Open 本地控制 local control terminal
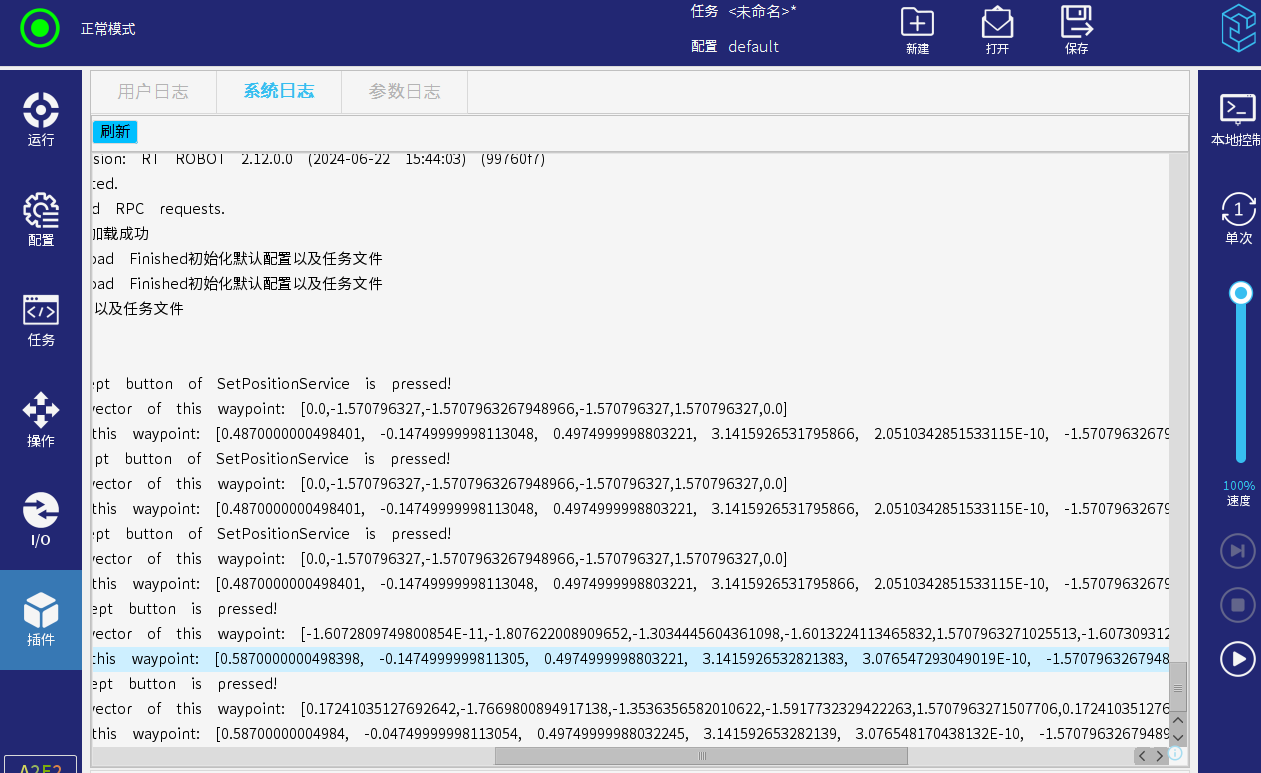 [x=1237, y=120]
